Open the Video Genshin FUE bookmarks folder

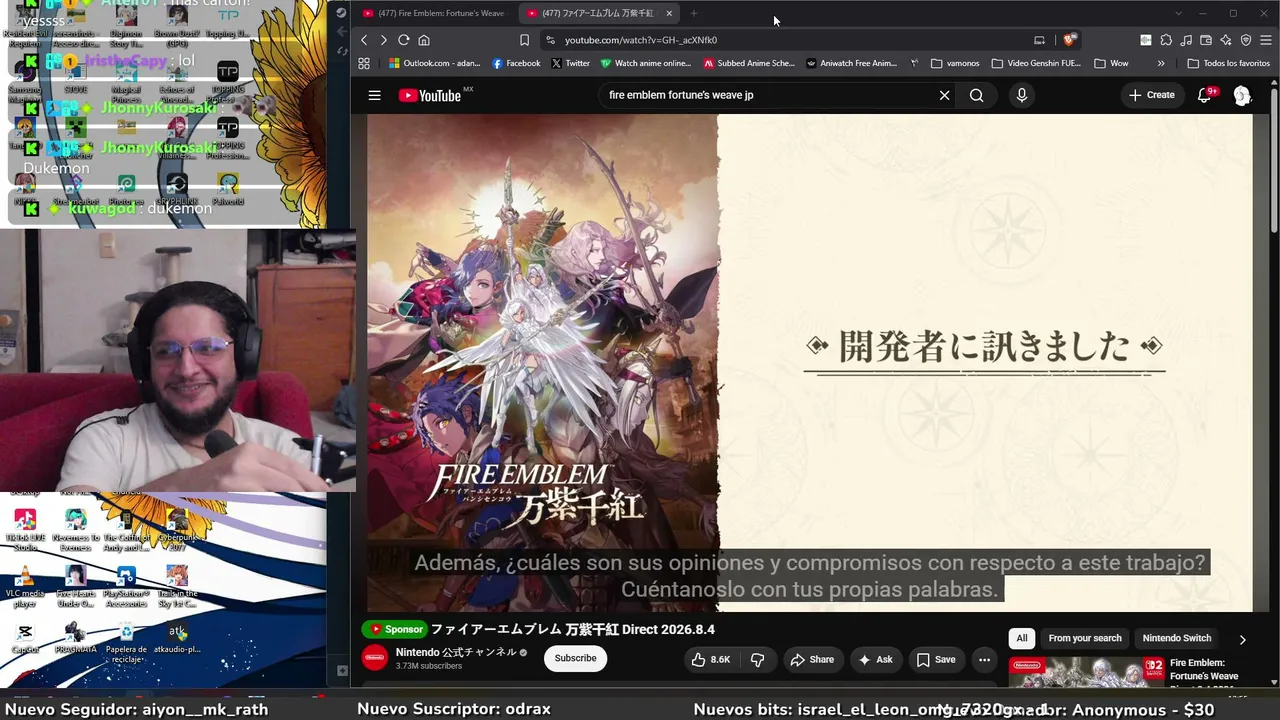coord(1036,63)
